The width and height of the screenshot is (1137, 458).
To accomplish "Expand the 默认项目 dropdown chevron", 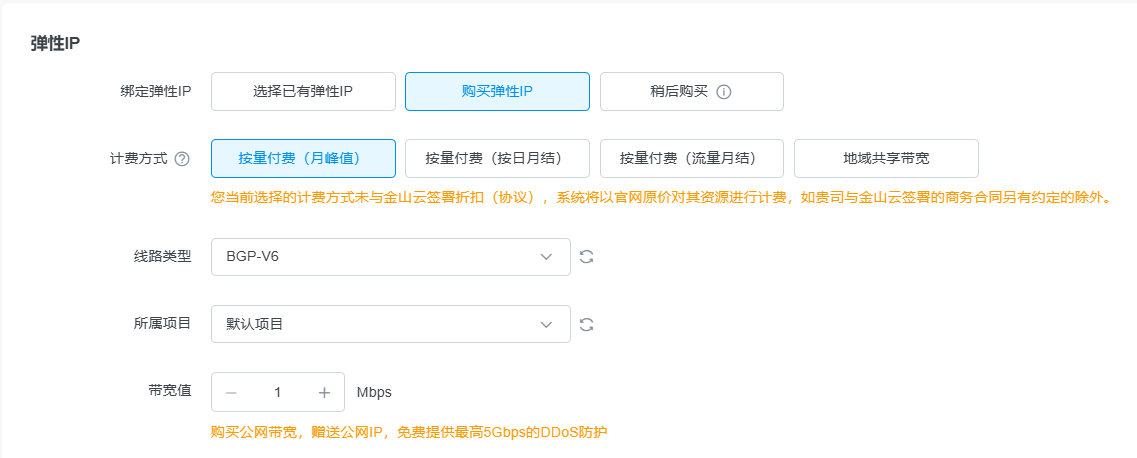I will [x=546, y=324].
